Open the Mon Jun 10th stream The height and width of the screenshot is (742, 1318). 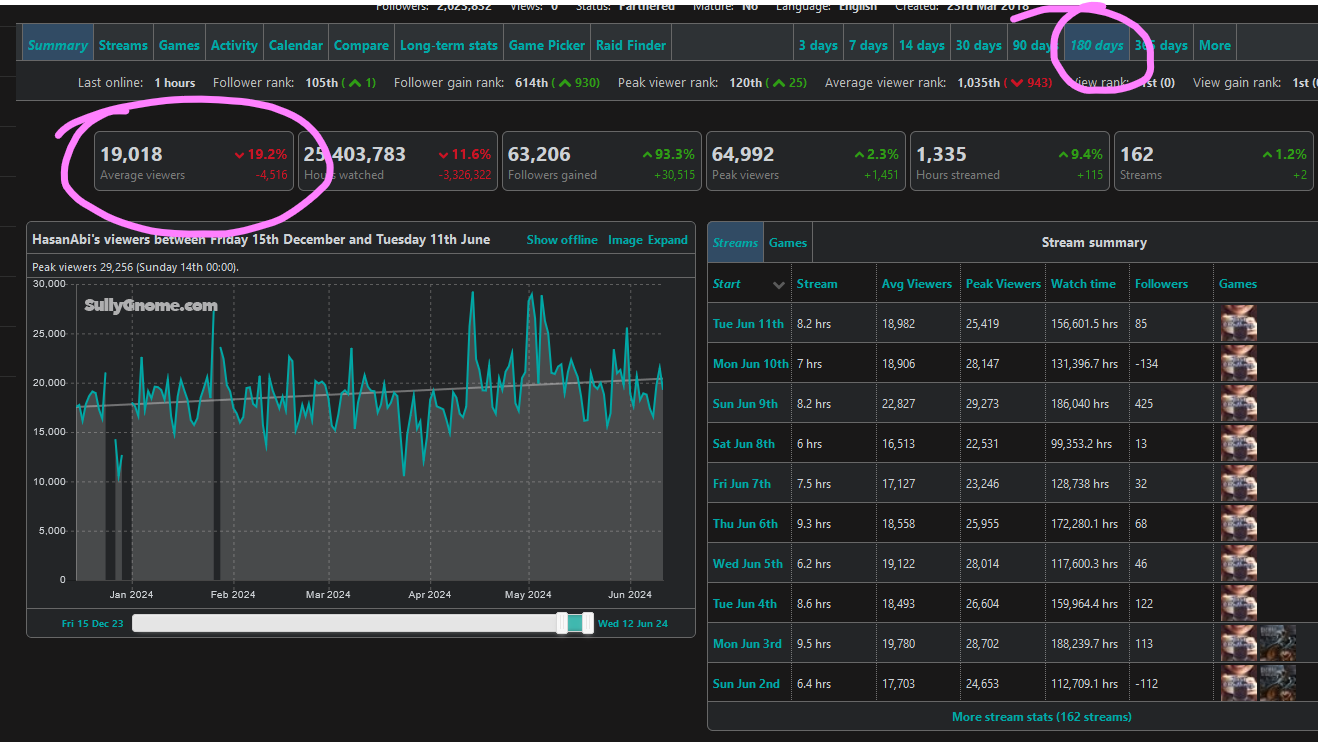click(750, 364)
